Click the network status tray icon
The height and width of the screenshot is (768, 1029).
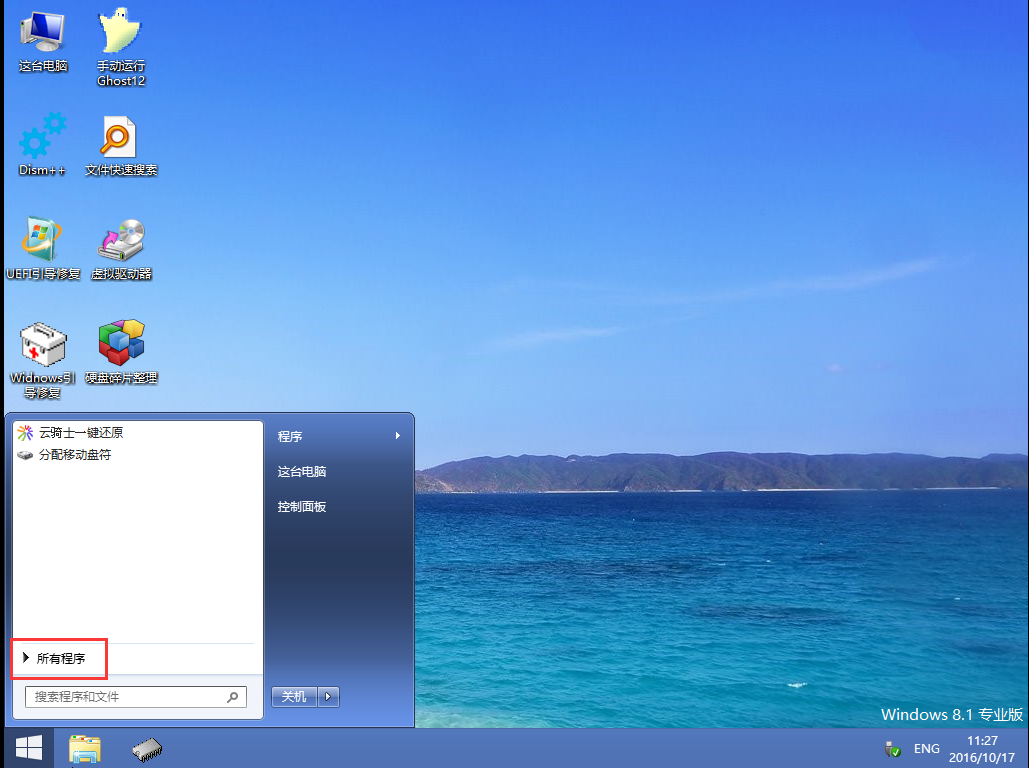pyautogui.click(x=892, y=748)
